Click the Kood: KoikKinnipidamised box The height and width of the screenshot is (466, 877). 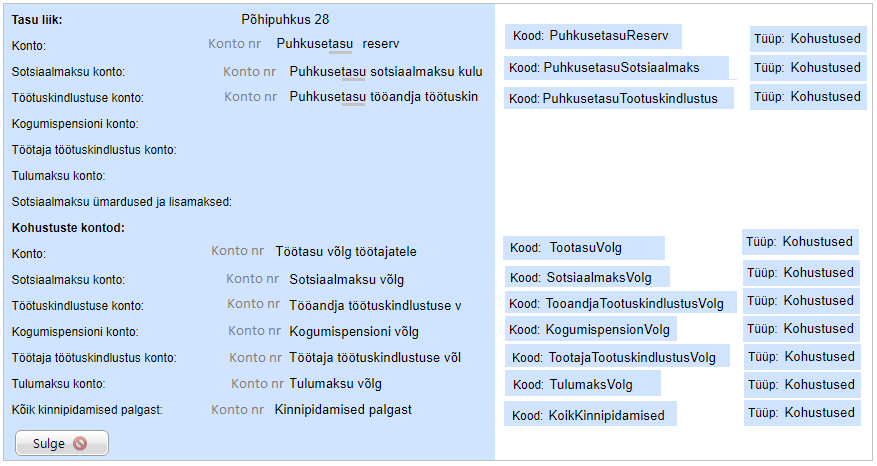[590, 415]
